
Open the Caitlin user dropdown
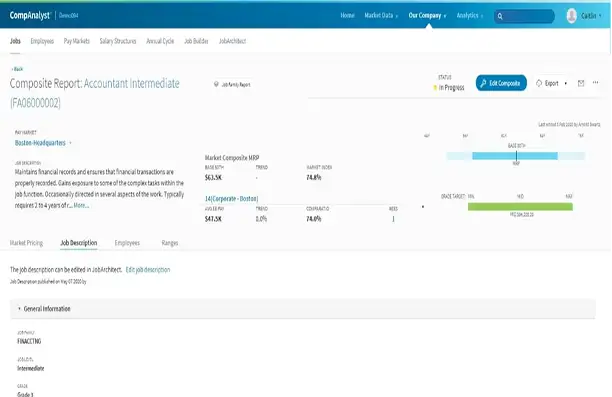point(591,16)
